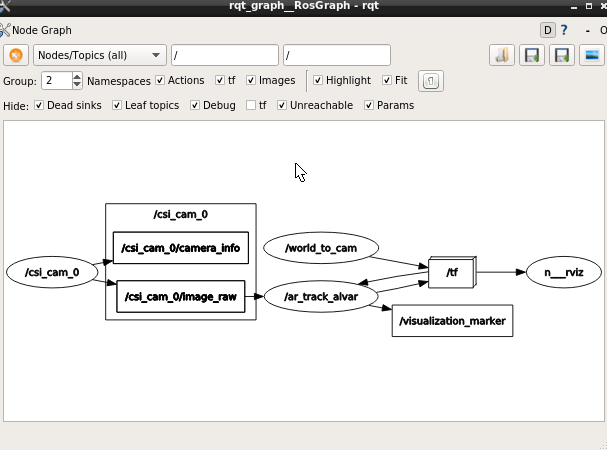Toggle the Highlight checkbox
The width and height of the screenshot is (607, 450).
pos(318,80)
